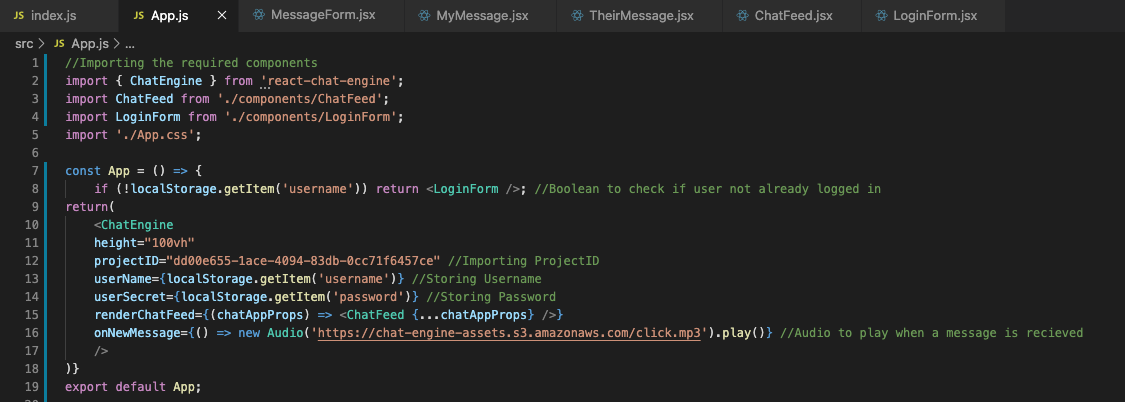Click the word "return(" on line 9

click(x=90, y=207)
